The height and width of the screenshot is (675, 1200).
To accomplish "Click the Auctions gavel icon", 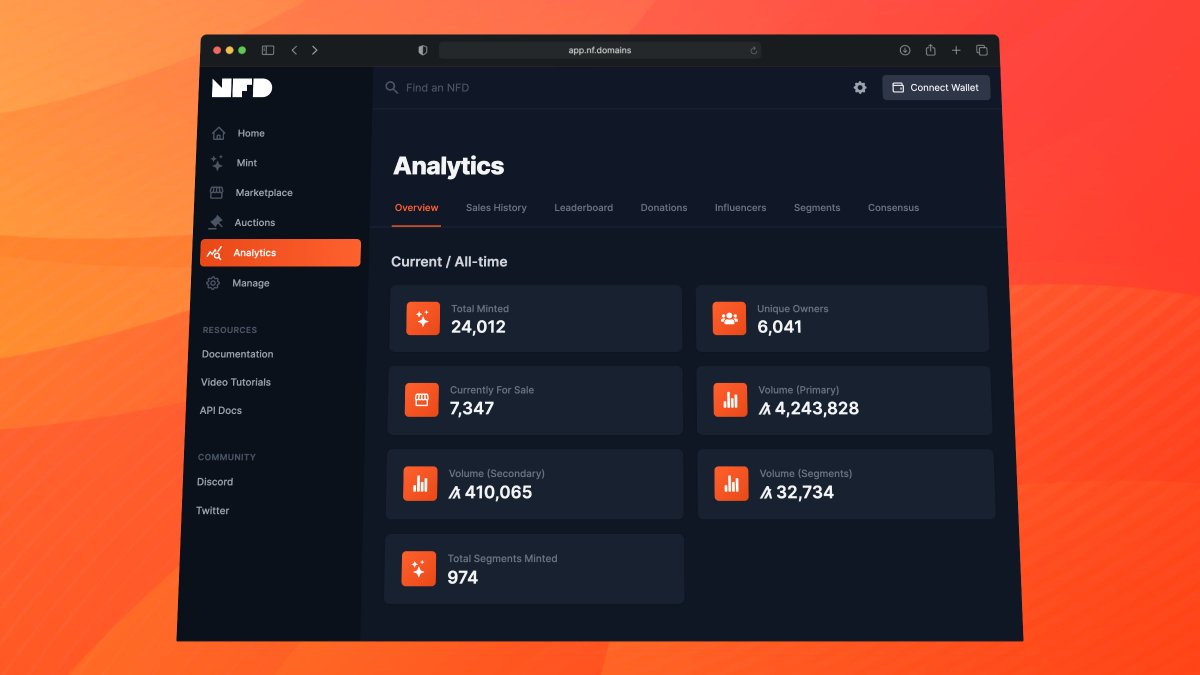I will coord(215,223).
